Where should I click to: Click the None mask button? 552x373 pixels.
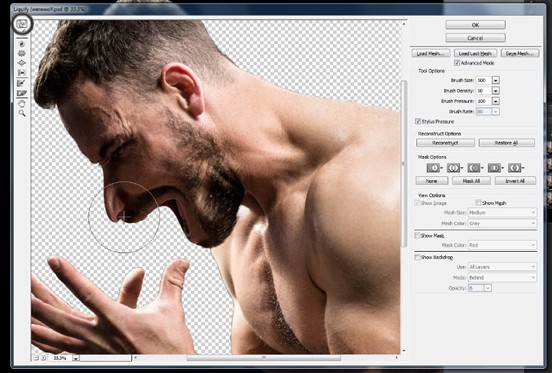pos(432,181)
